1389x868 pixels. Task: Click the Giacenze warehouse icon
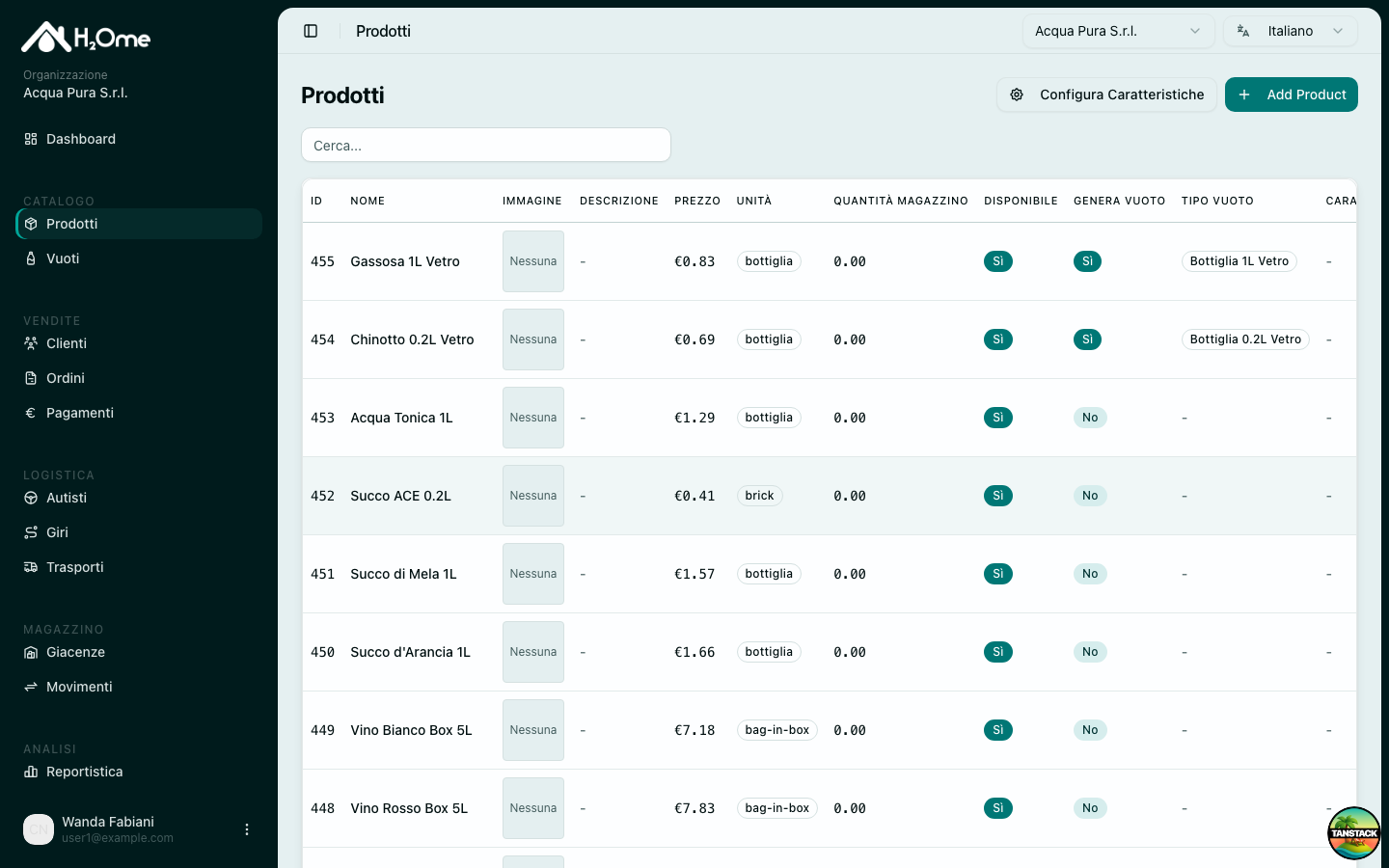[x=31, y=652]
